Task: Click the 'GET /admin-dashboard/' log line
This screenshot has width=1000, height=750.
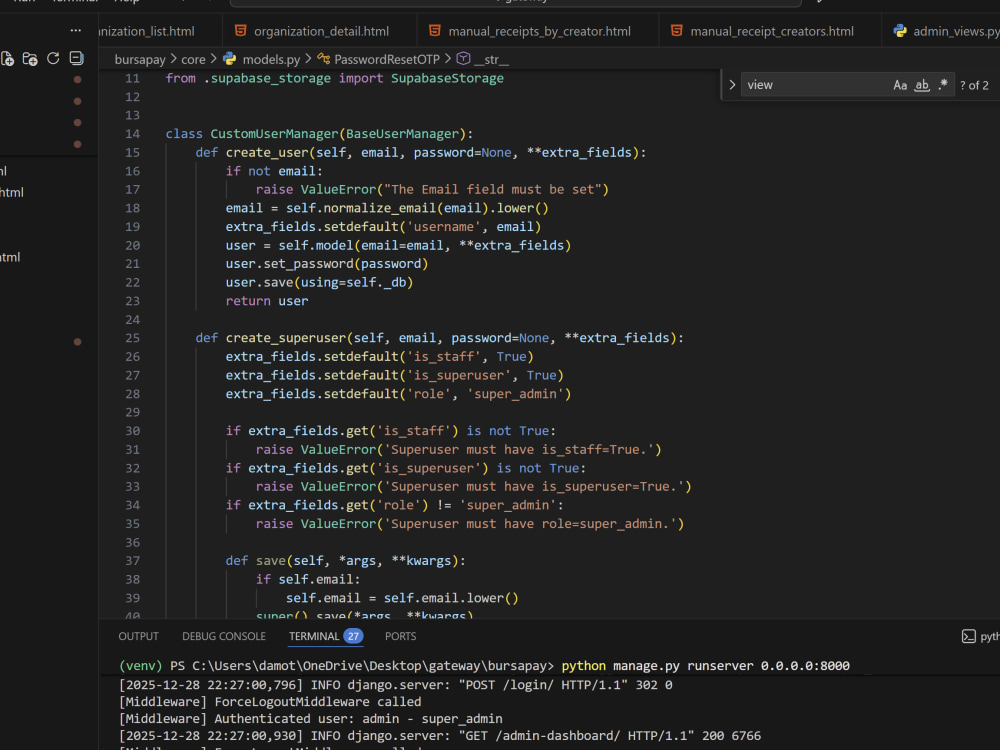Action: coord(440,736)
